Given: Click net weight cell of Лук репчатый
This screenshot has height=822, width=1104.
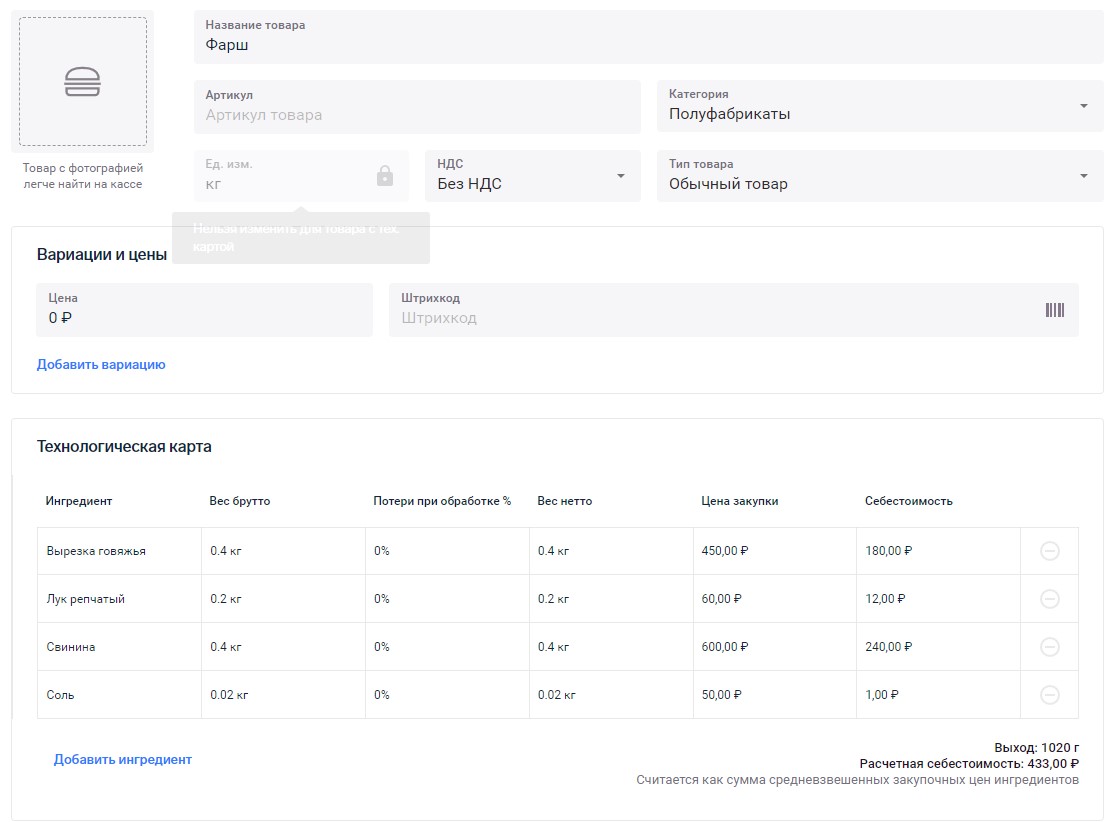Looking at the screenshot, I should click(611, 599).
